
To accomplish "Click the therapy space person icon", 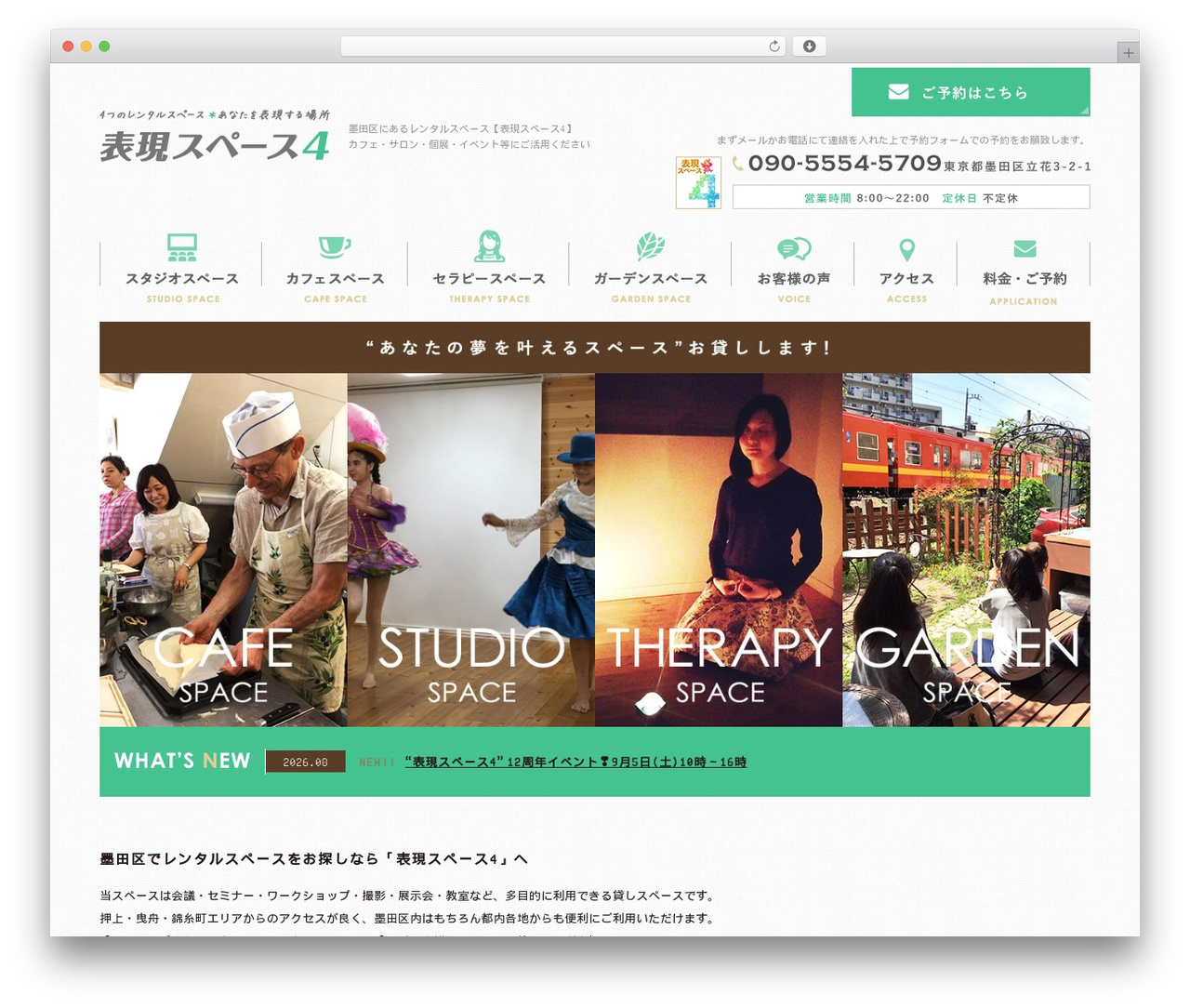I will (489, 246).
